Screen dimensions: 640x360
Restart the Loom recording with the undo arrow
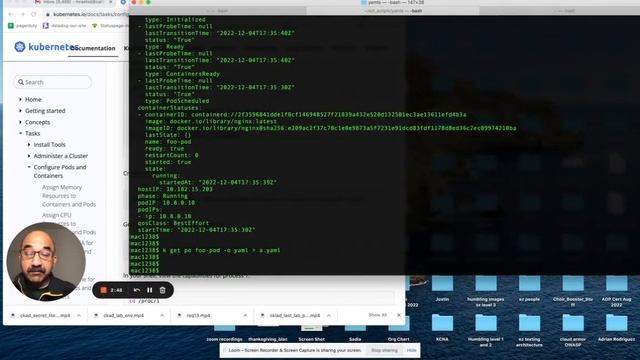137,290
